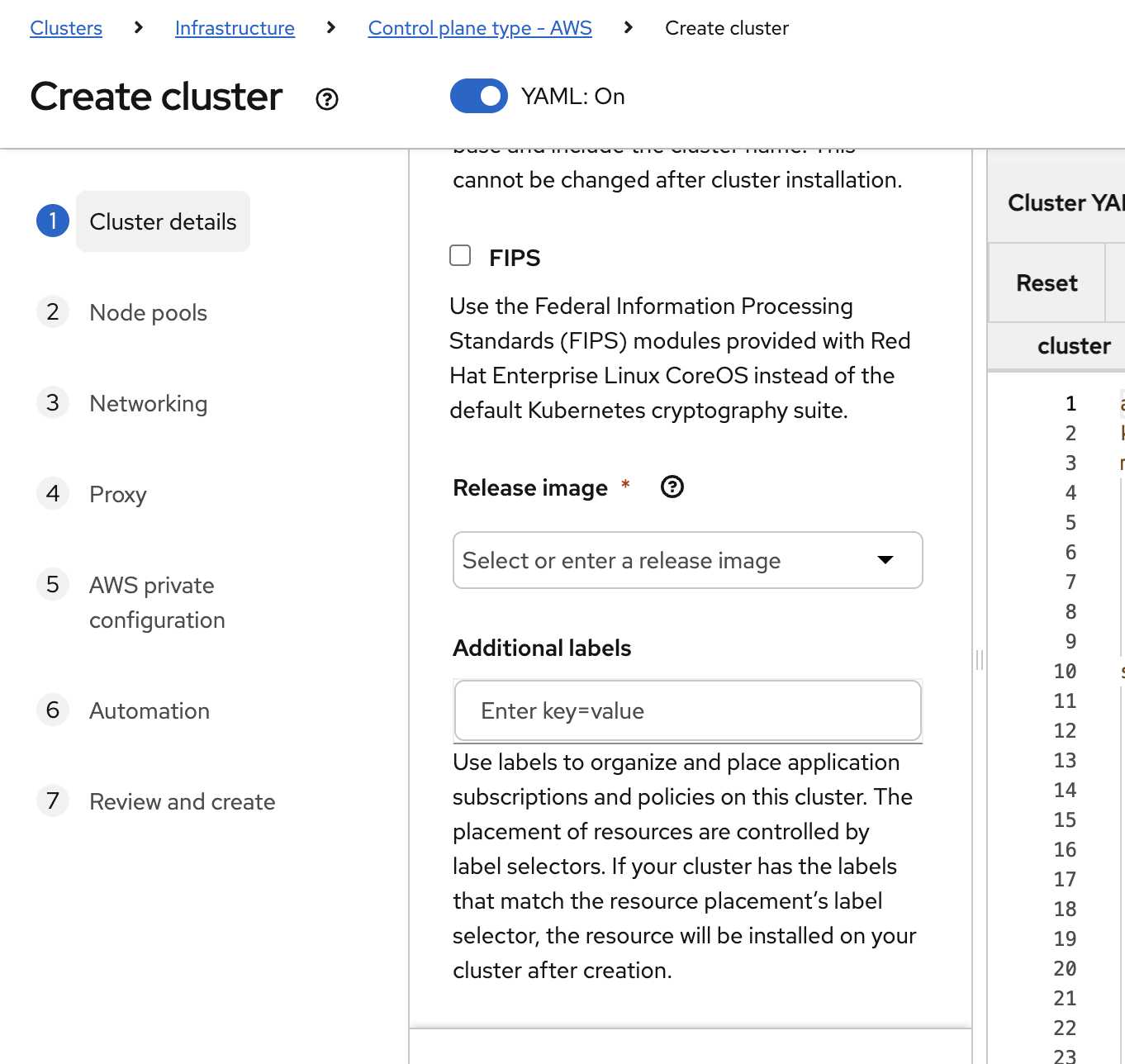Click step 3 number badge
The image size is (1125, 1064).
pos(53,403)
